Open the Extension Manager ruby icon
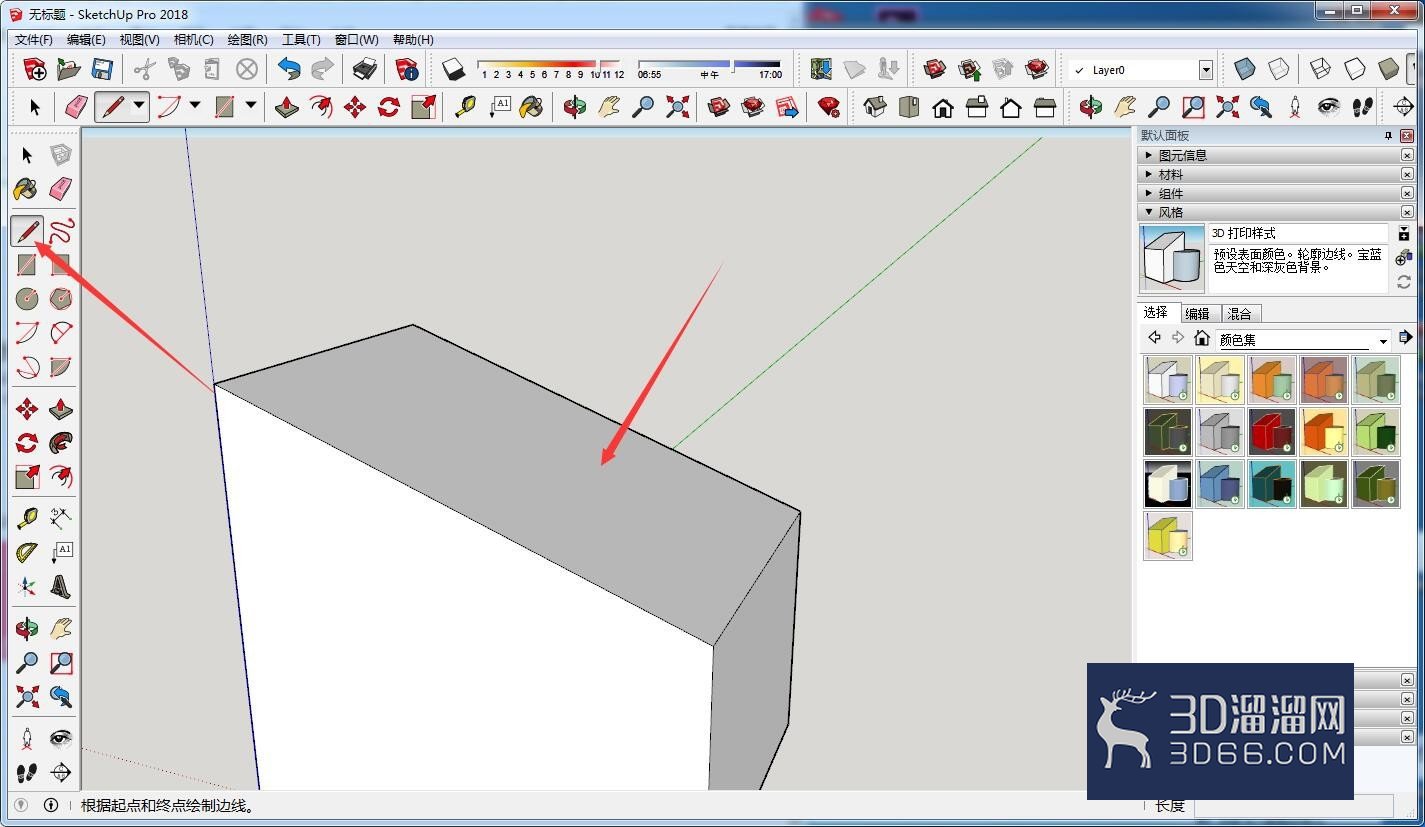 pyautogui.click(x=828, y=106)
